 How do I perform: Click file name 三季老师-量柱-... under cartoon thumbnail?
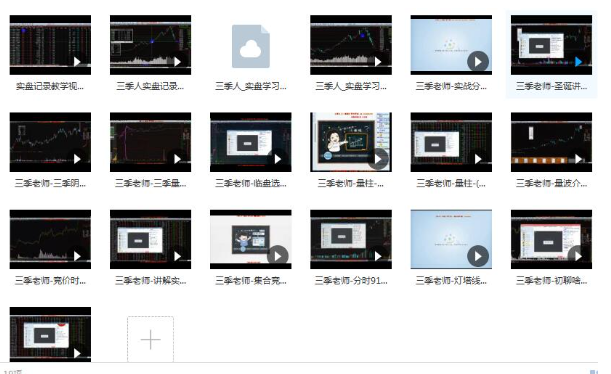tap(351, 183)
